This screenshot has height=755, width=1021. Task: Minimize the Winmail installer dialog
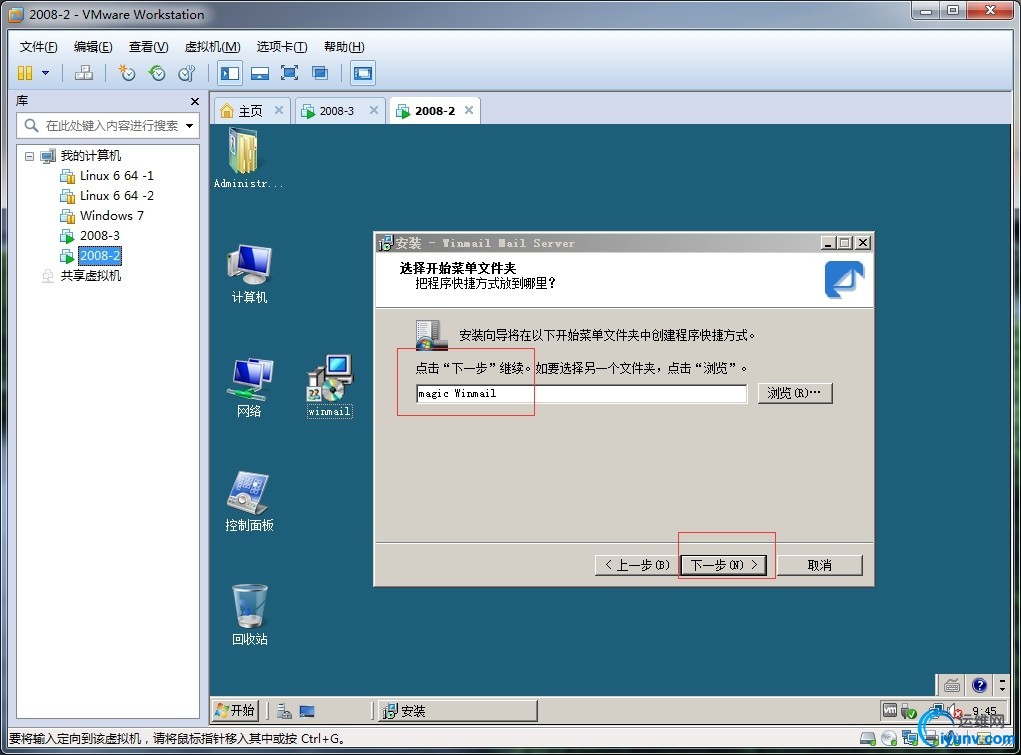[x=828, y=243]
